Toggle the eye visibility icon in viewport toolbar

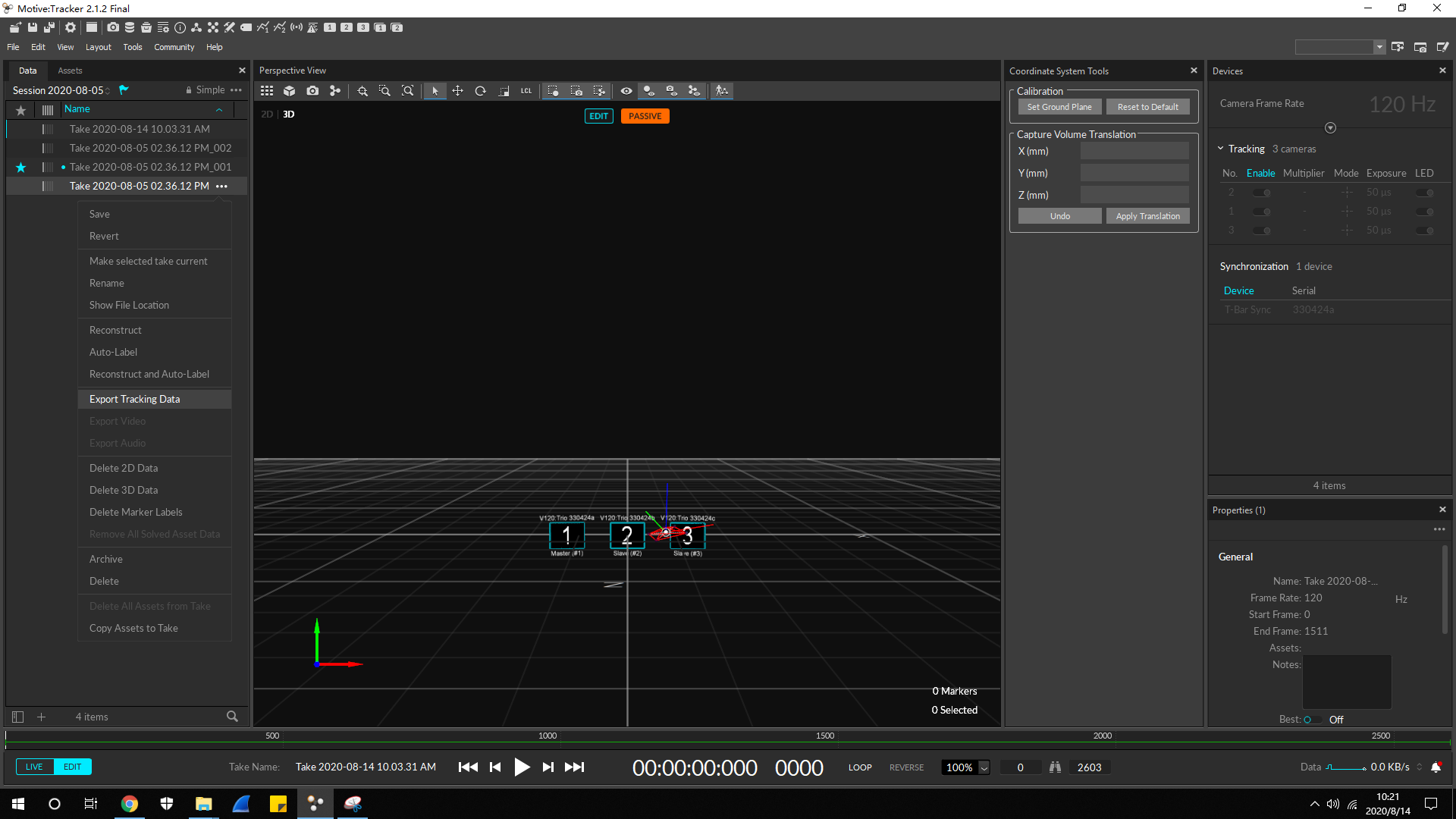click(x=626, y=91)
